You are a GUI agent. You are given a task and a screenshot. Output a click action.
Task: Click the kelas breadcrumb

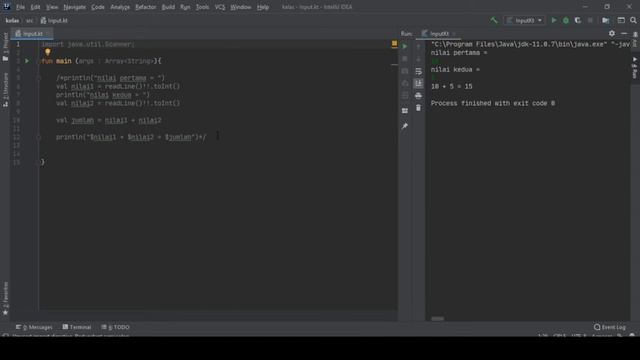point(12,20)
